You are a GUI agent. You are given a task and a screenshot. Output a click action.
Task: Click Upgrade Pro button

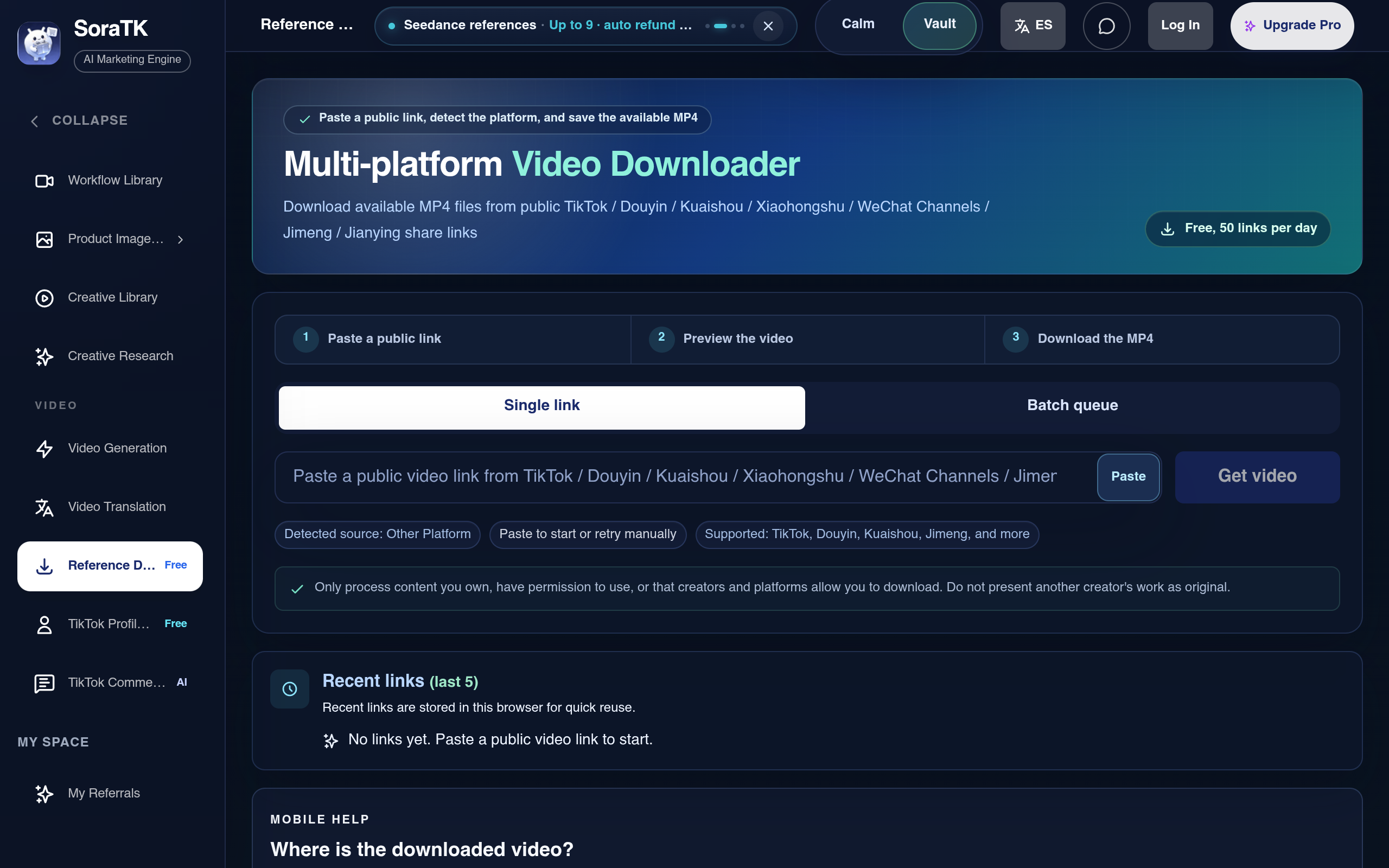pos(1292,25)
